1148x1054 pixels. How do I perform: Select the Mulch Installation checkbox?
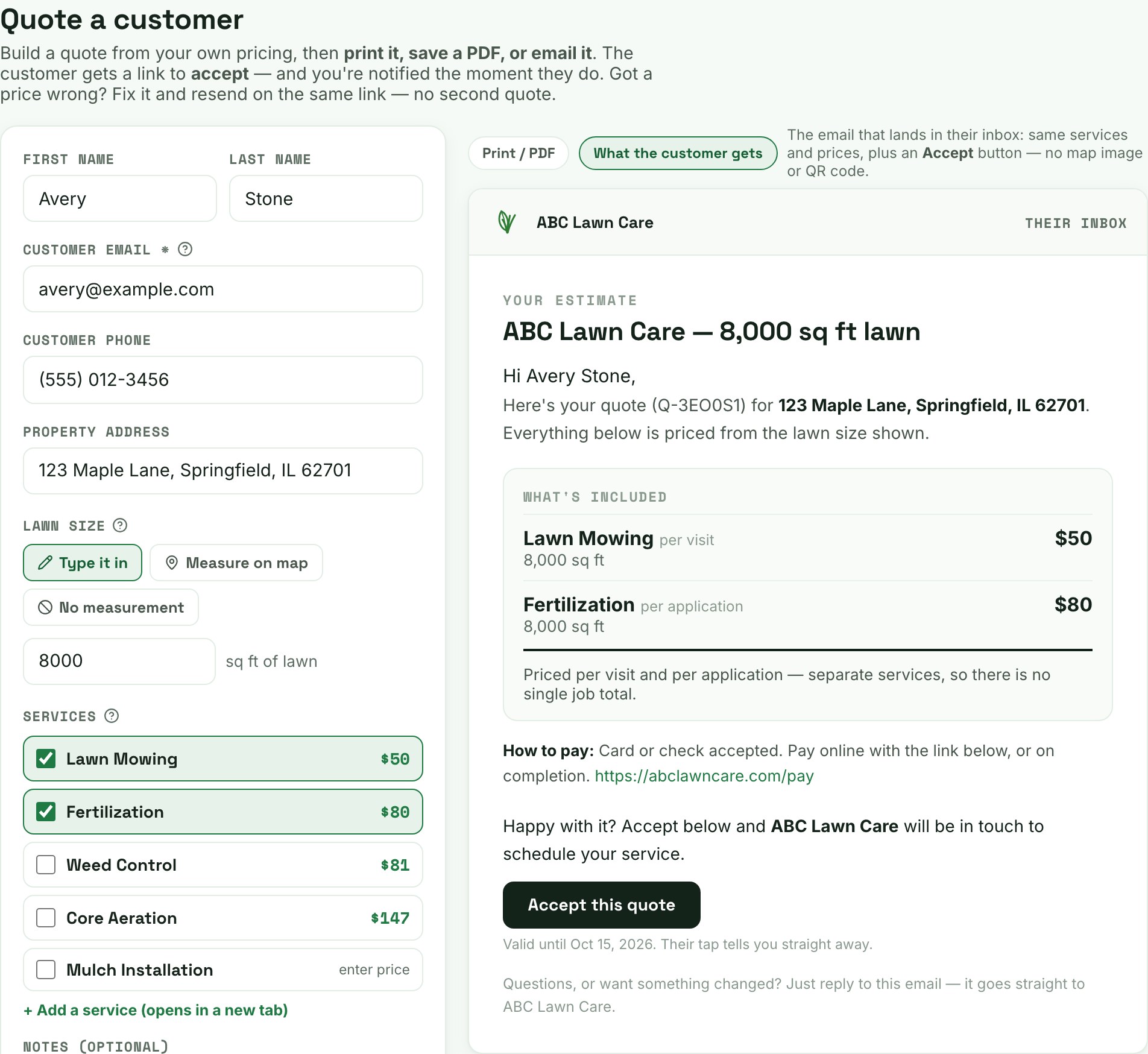coord(46,970)
